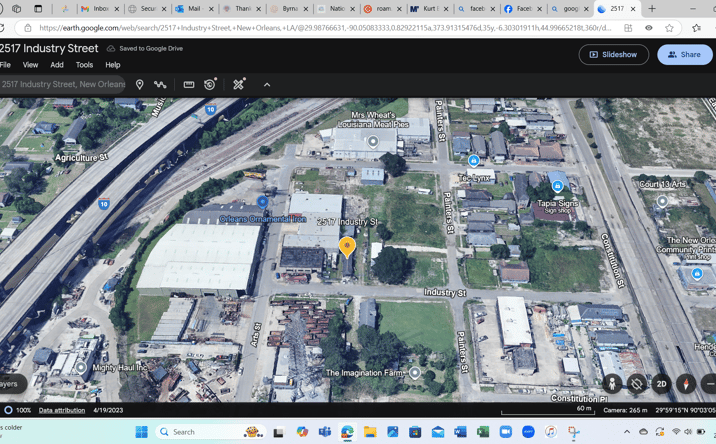Open Microsoft Excel from the taskbar
This screenshot has width=716, height=444.
point(483,432)
